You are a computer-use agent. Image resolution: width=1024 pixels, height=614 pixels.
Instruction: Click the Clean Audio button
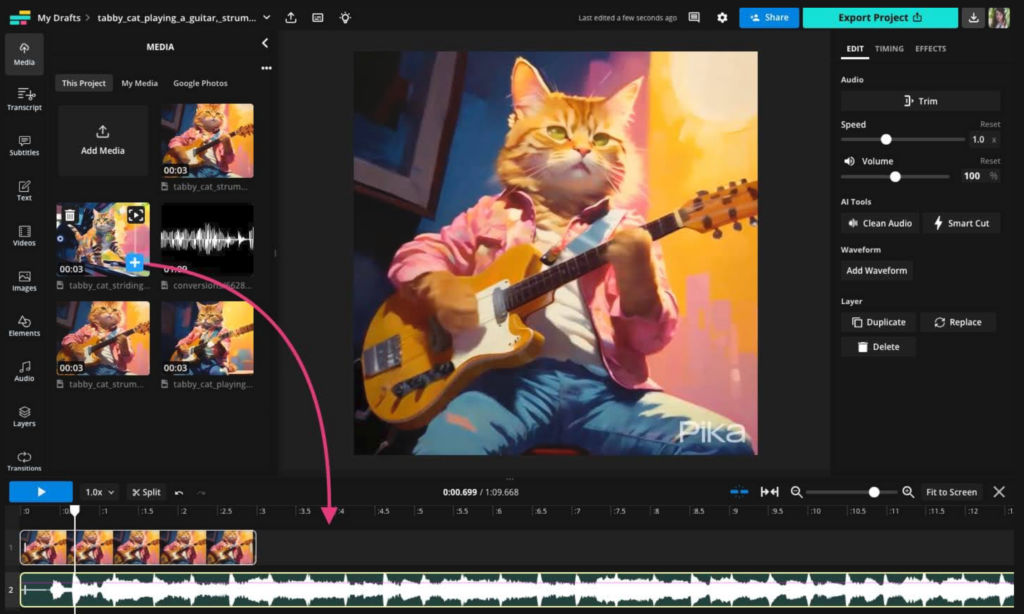tap(878, 222)
